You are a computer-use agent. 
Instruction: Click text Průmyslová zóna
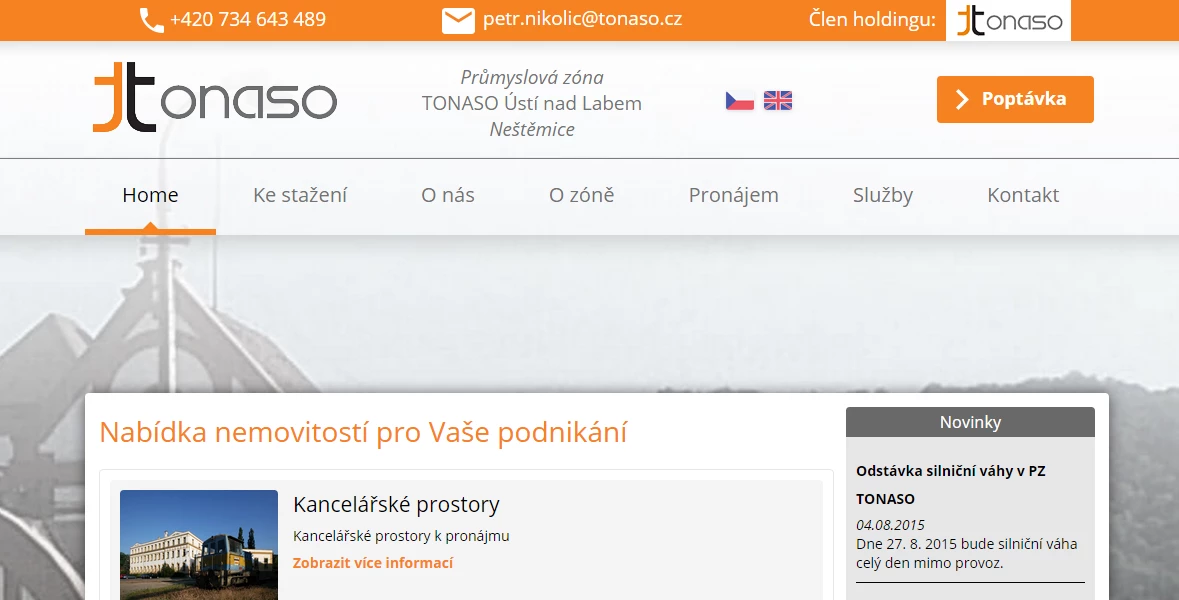(532, 77)
